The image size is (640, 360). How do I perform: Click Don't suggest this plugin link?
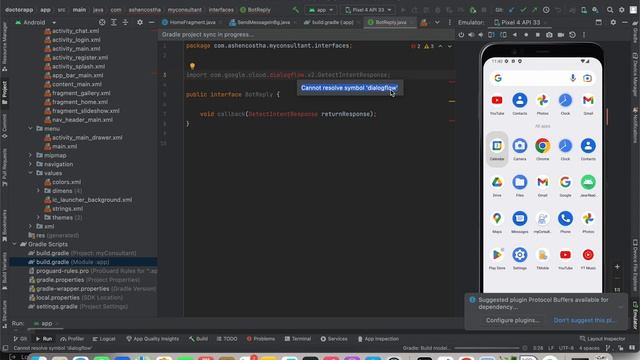pos(584,320)
